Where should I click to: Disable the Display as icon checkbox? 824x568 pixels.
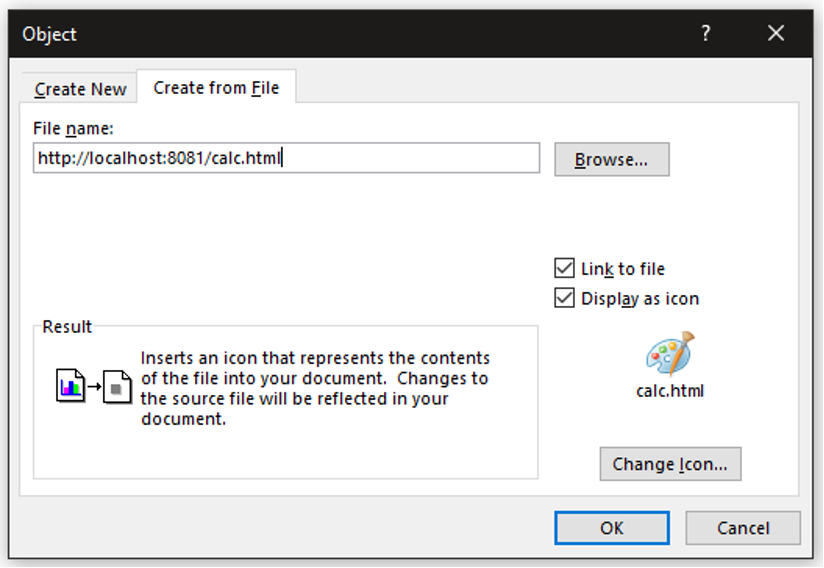565,298
